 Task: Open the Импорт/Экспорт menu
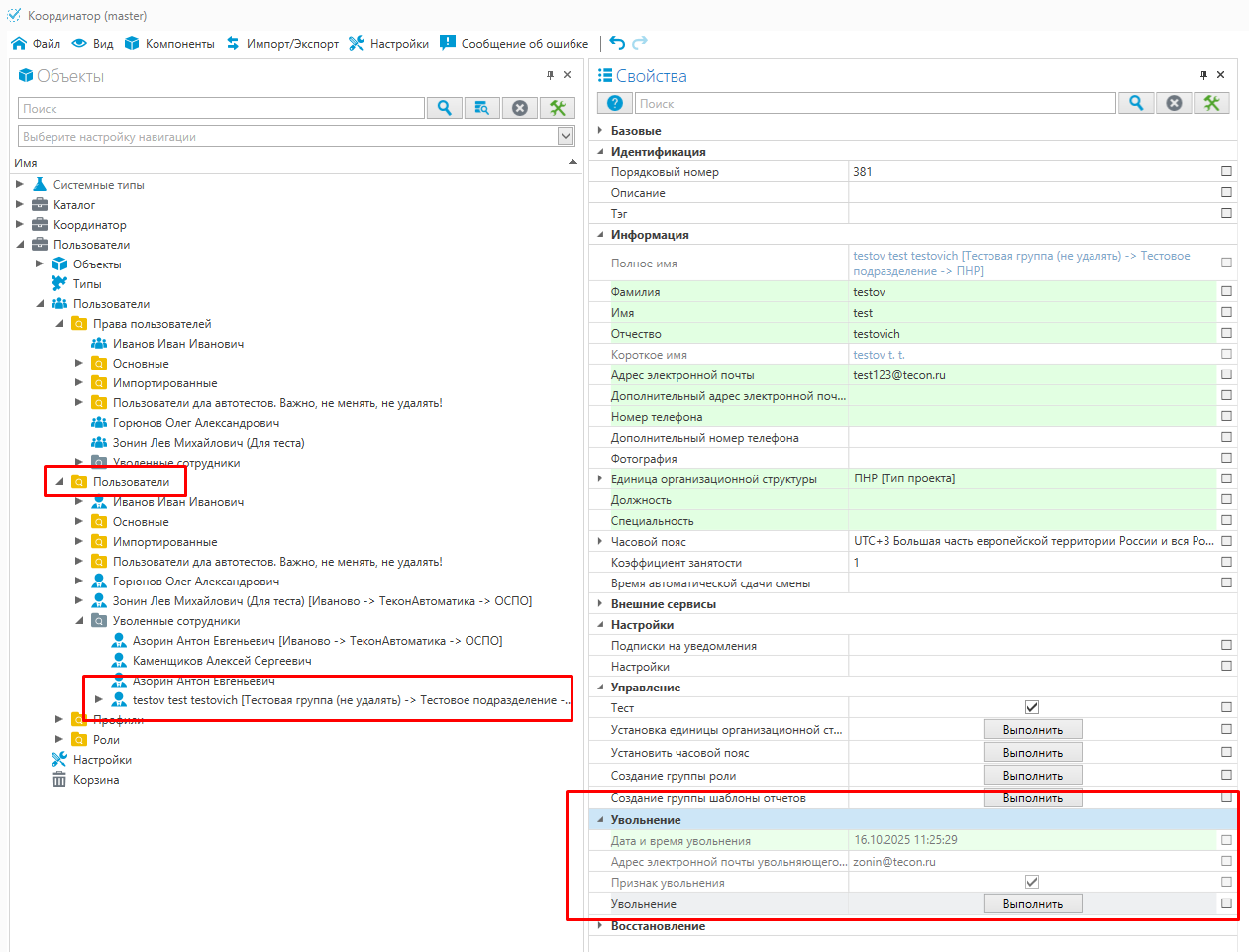coord(282,44)
